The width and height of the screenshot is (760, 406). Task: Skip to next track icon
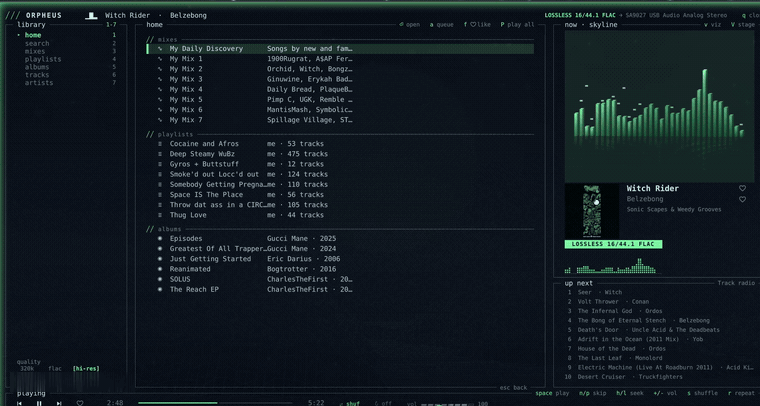59,403
